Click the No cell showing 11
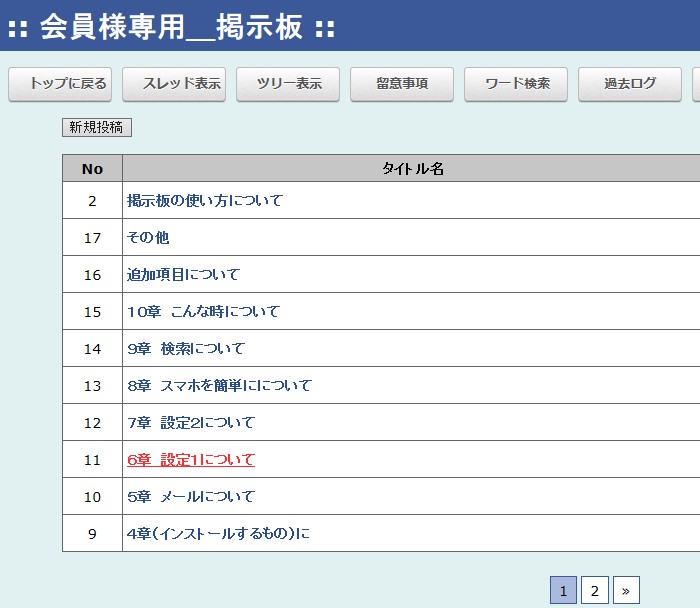The image size is (700, 608). (x=92, y=460)
